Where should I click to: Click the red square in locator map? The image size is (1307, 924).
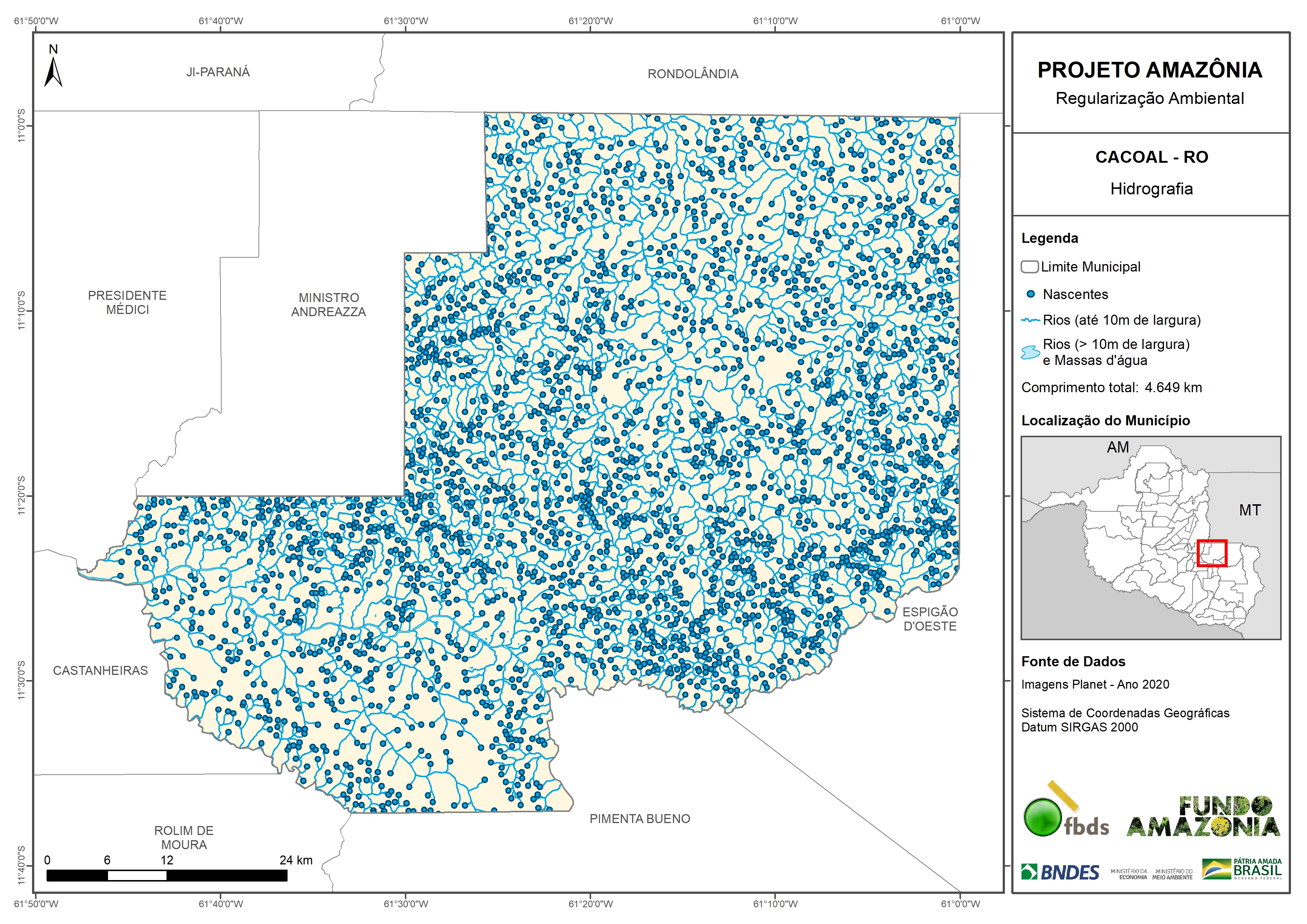(1212, 553)
